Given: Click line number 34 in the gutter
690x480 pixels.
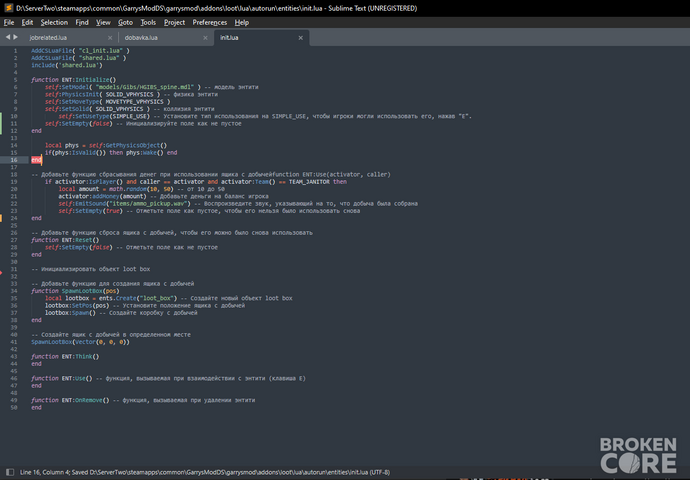Looking at the screenshot, I should pyautogui.click(x=14, y=291).
